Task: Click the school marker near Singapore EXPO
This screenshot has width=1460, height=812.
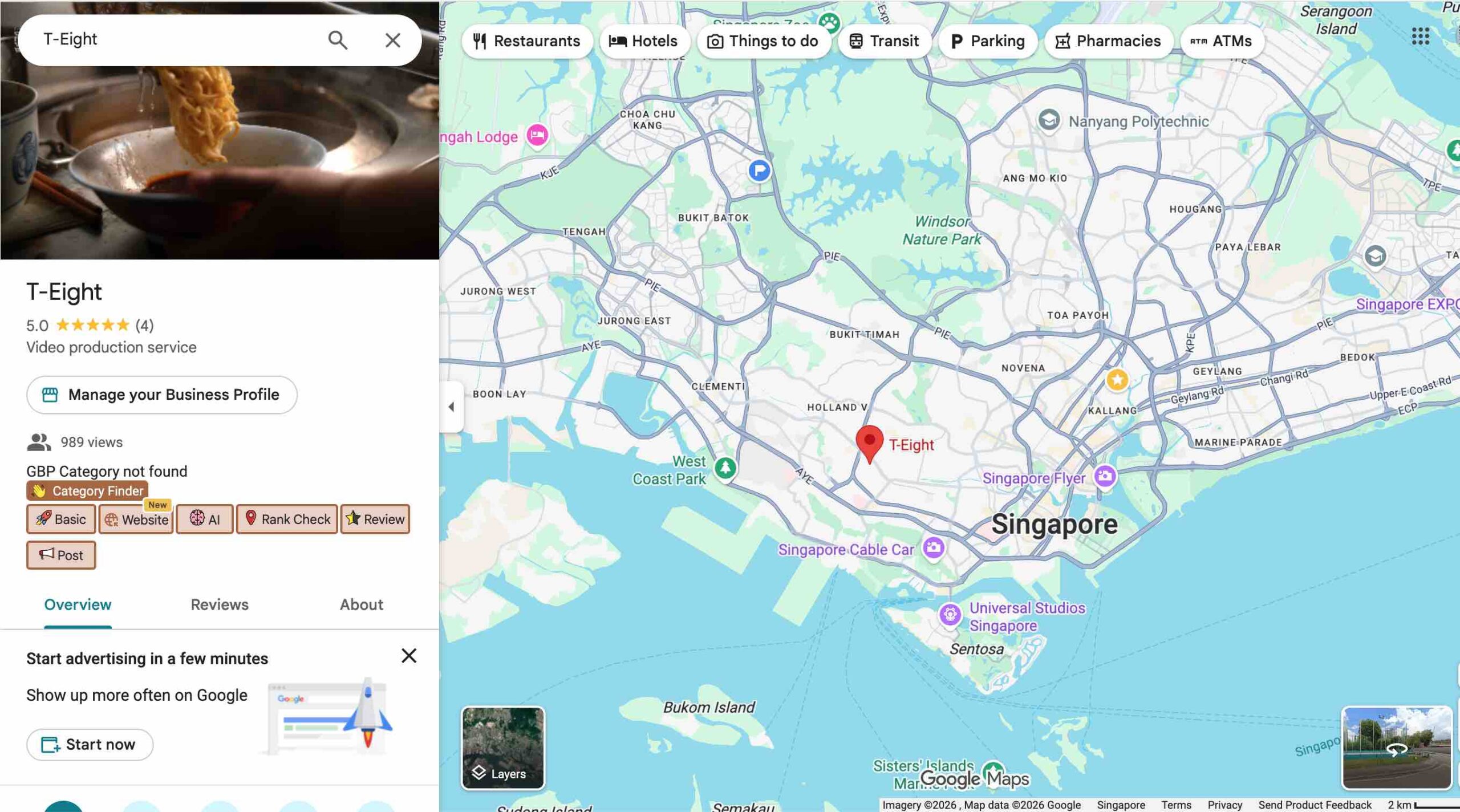Action: 1375,255
